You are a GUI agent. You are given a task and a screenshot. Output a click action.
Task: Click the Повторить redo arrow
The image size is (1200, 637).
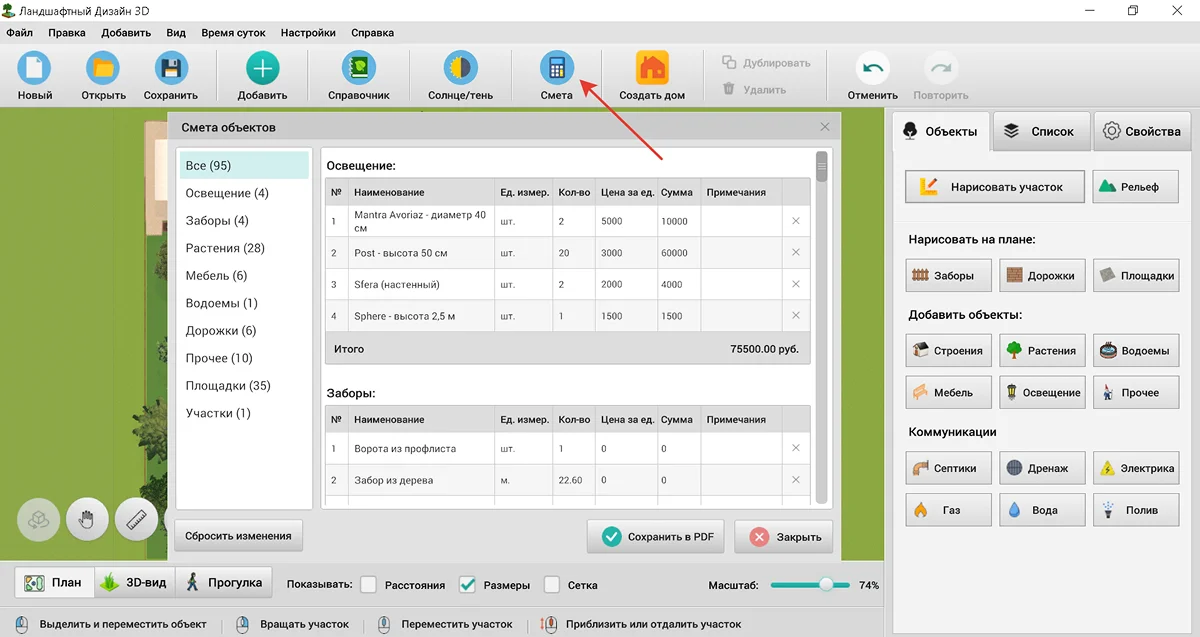940,70
